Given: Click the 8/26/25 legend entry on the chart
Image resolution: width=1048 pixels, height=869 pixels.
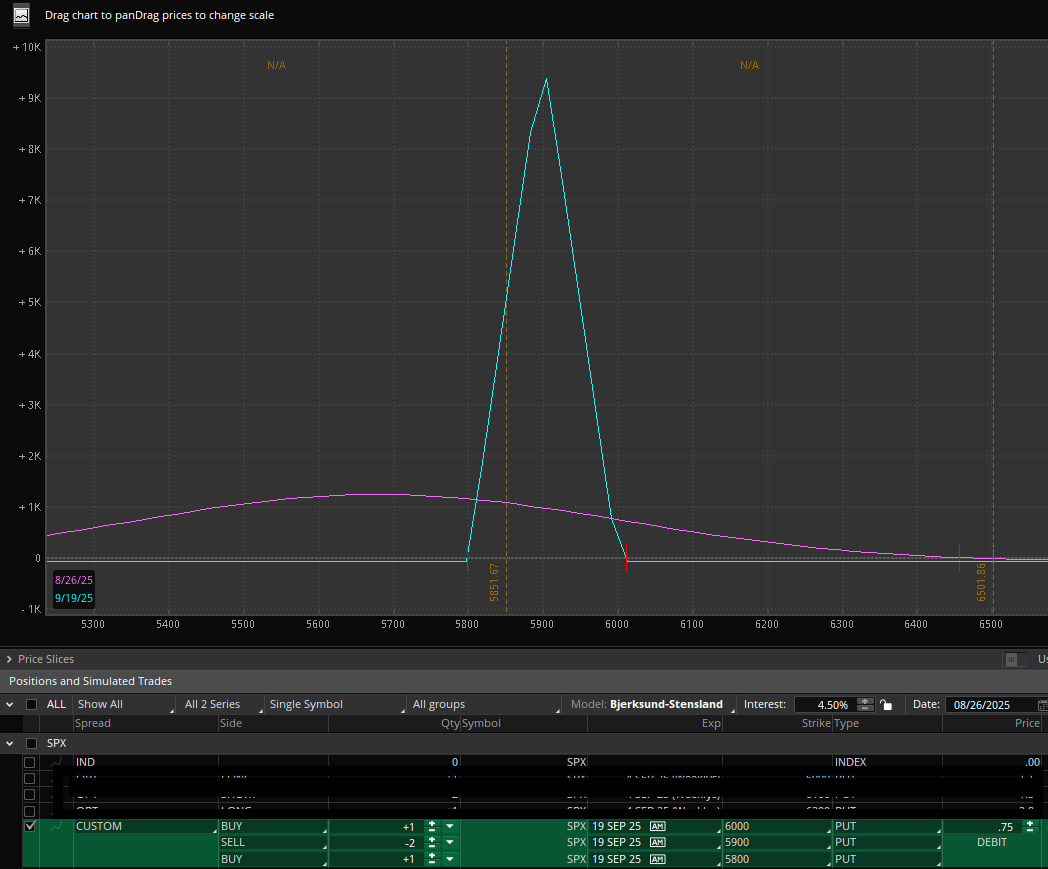Looking at the screenshot, I should coord(74,580).
